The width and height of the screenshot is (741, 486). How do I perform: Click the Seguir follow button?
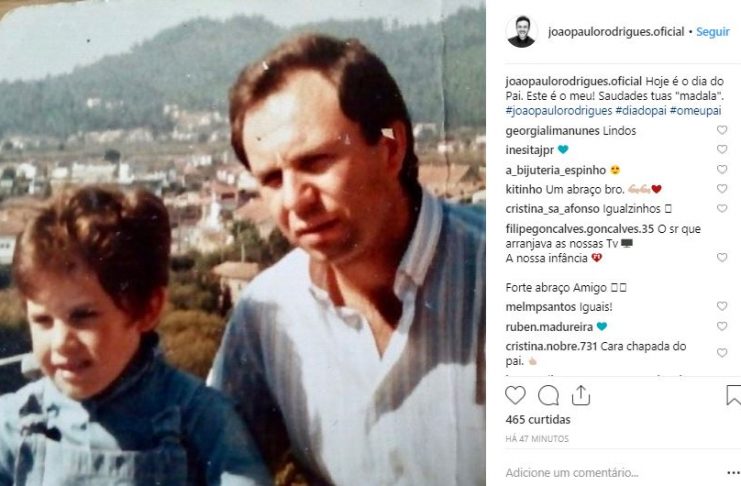713,32
